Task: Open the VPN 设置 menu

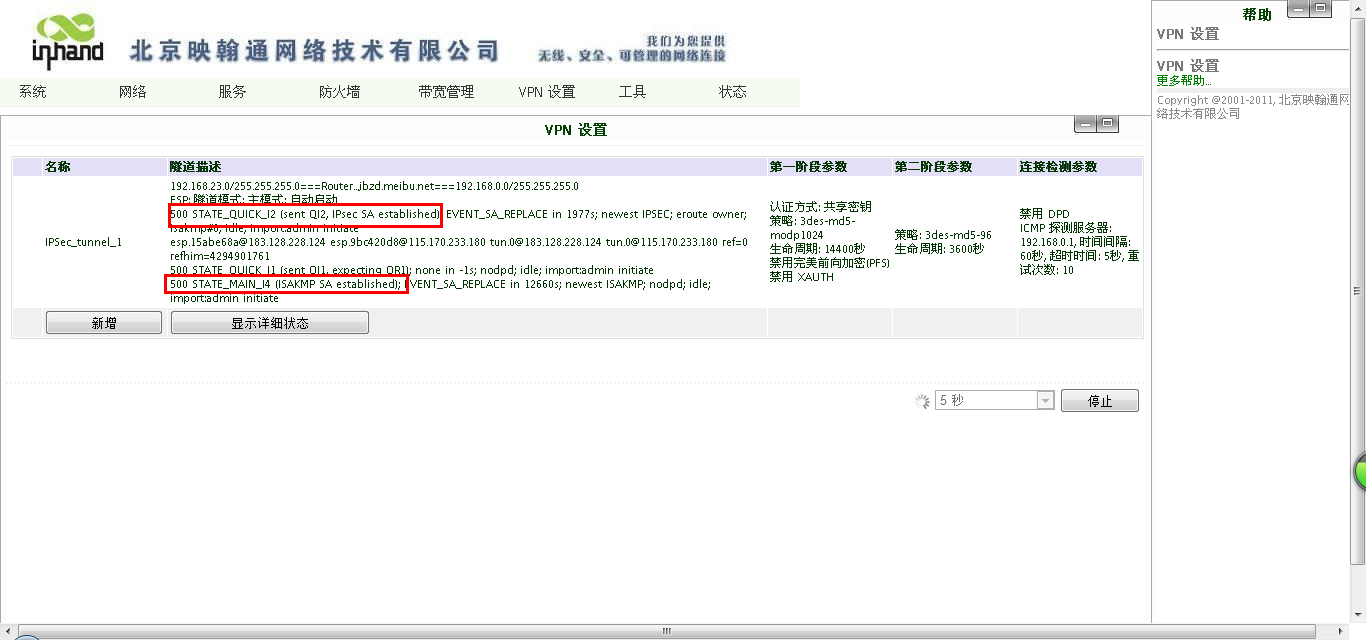Action: 547,92
